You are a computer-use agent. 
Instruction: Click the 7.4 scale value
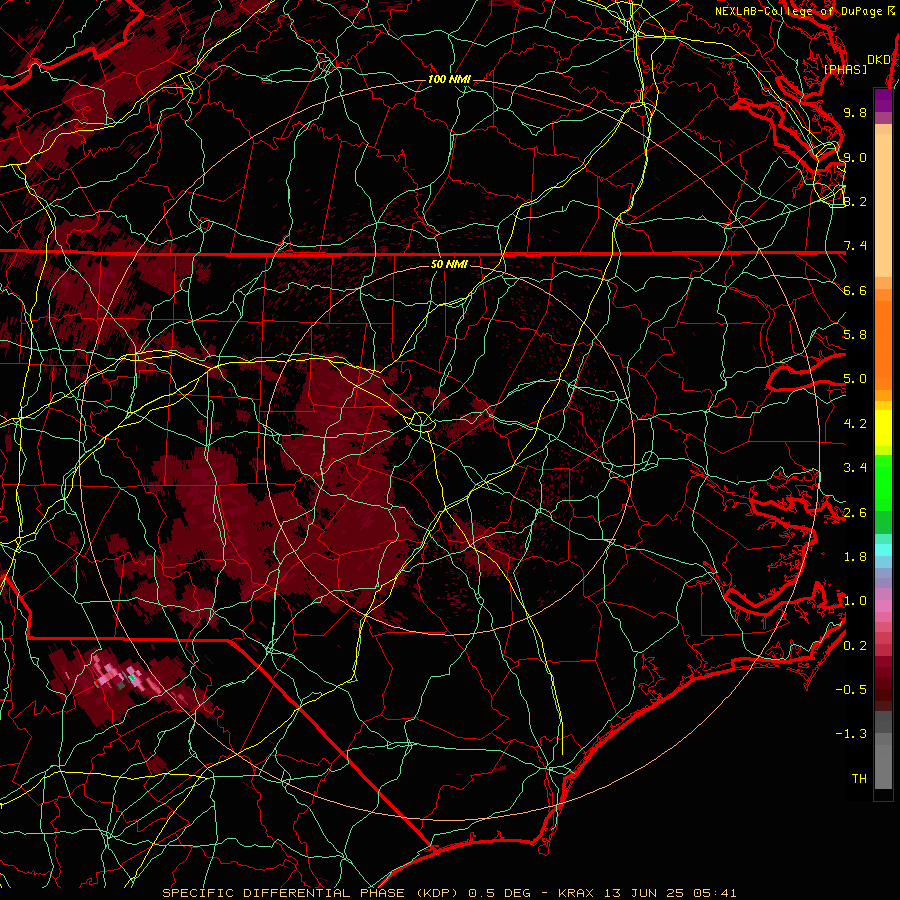pos(855,246)
